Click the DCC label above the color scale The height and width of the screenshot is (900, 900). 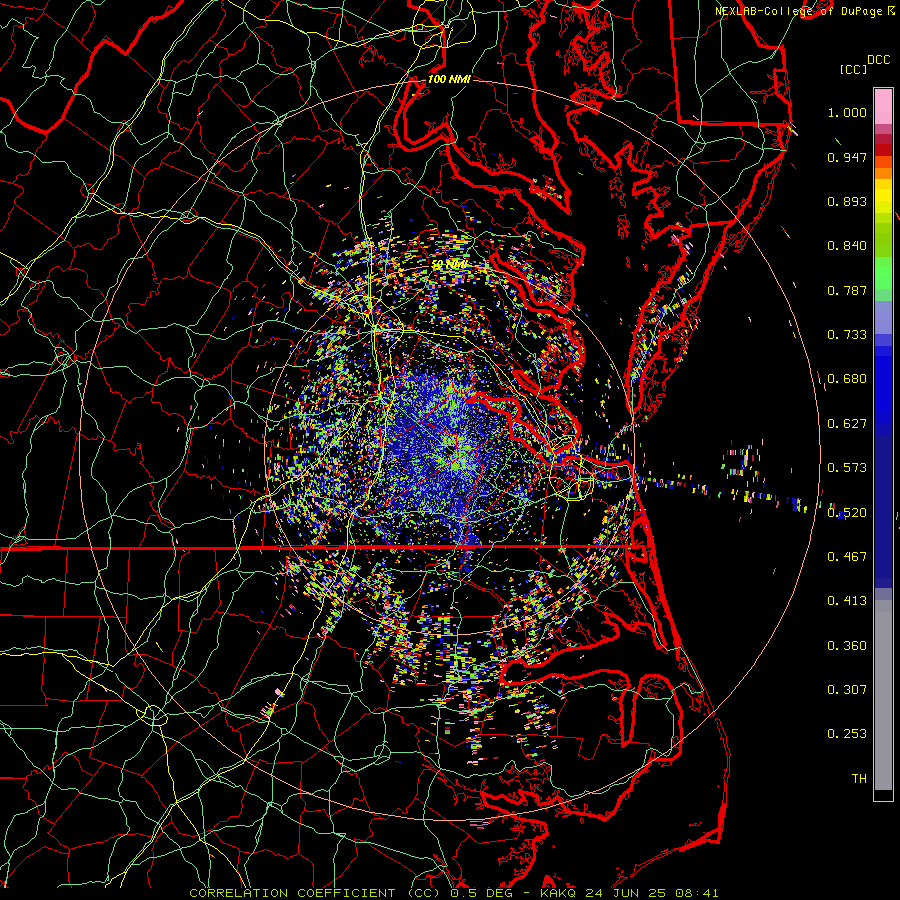tap(878, 60)
